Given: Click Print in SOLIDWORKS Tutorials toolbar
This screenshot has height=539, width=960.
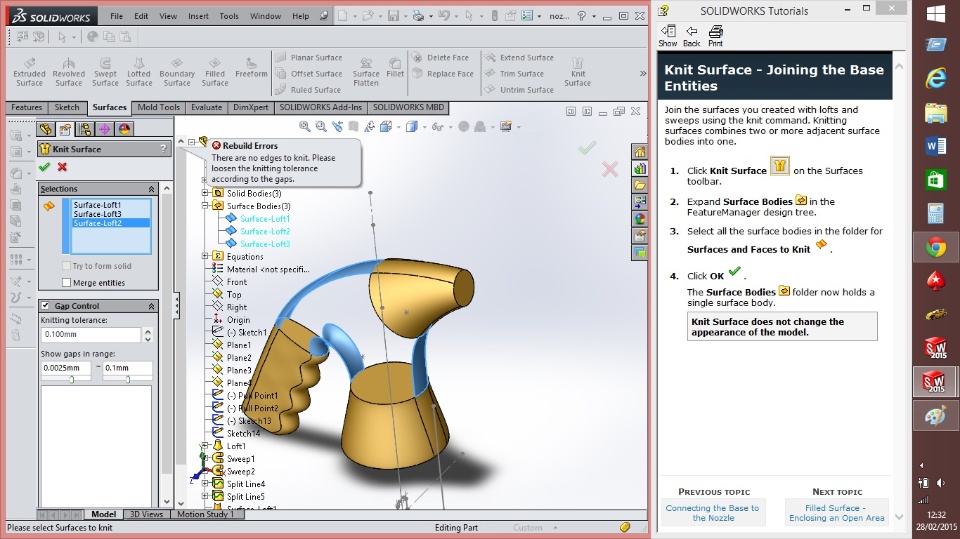Looking at the screenshot, I should pos(715,36).
